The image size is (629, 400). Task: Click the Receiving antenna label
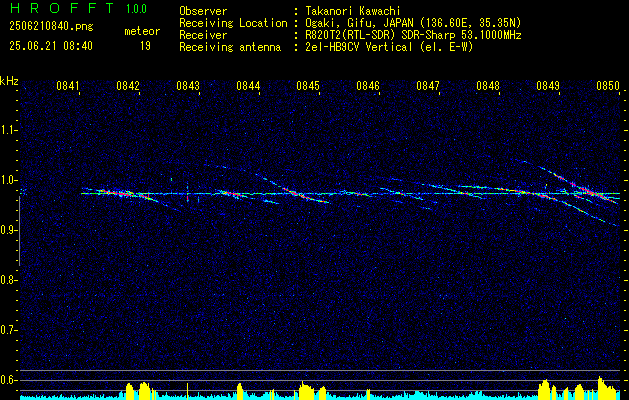click(x=230, y=47)
